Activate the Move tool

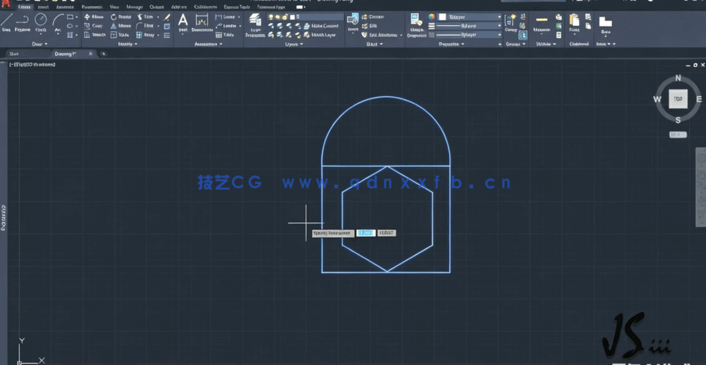point(94,17)
